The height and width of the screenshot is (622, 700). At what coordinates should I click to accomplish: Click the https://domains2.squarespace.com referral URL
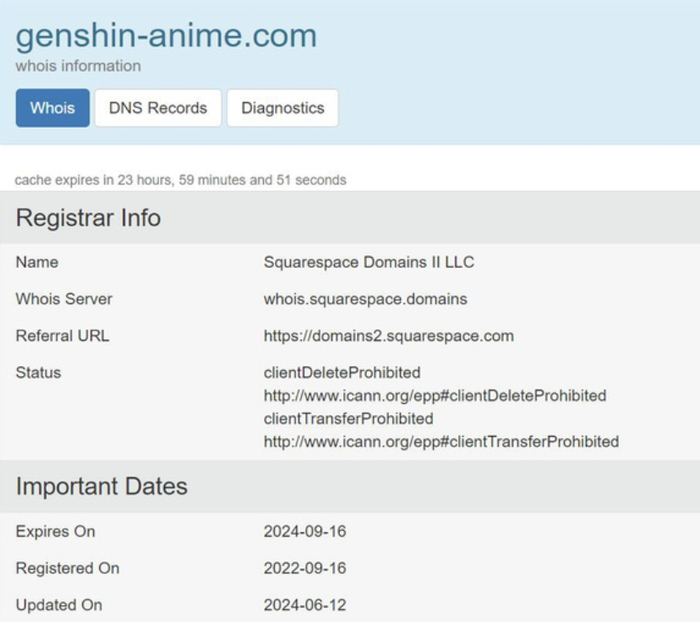pyautogui.click(x=388, y=336)
